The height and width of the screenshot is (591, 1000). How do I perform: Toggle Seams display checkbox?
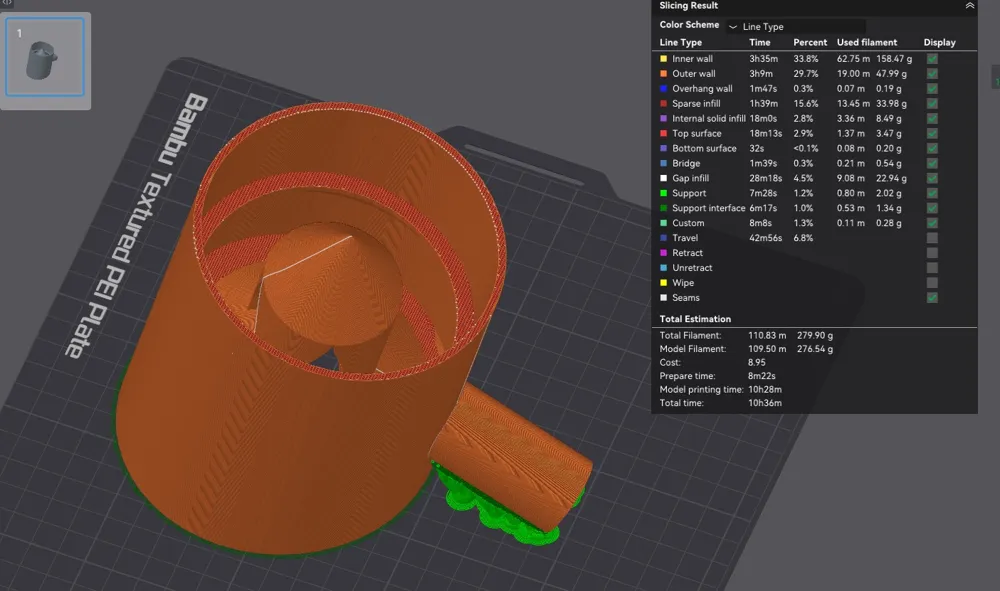(932, 298)
